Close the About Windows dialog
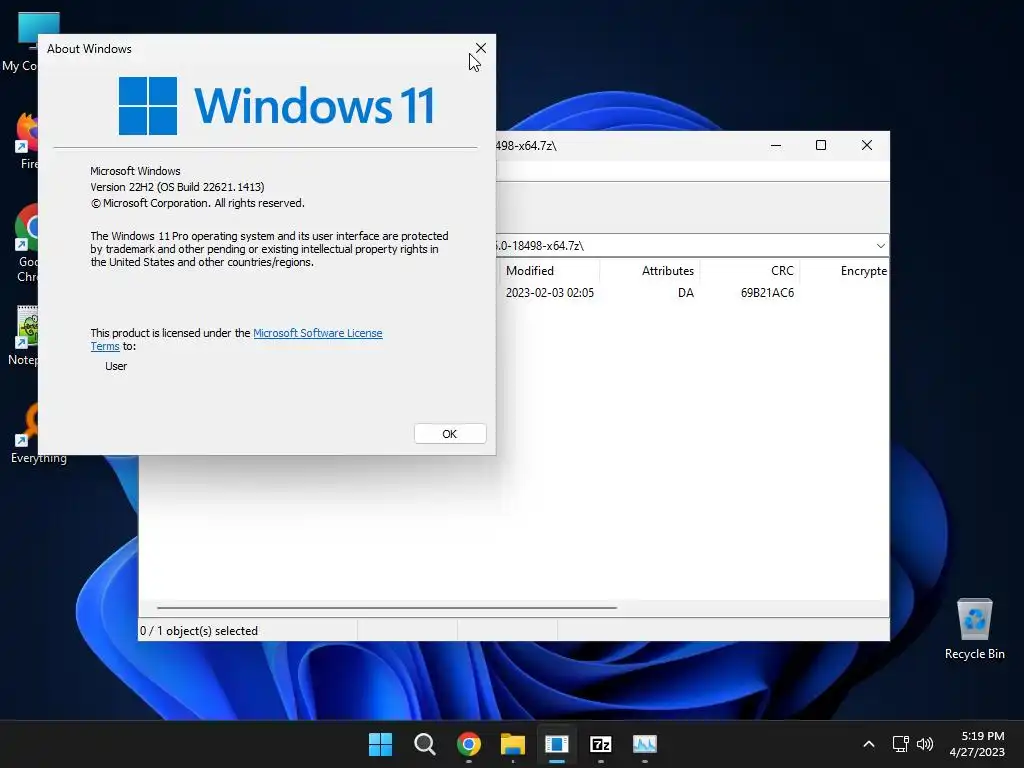Screen dimensions: 1024x768 pos(481,48)
